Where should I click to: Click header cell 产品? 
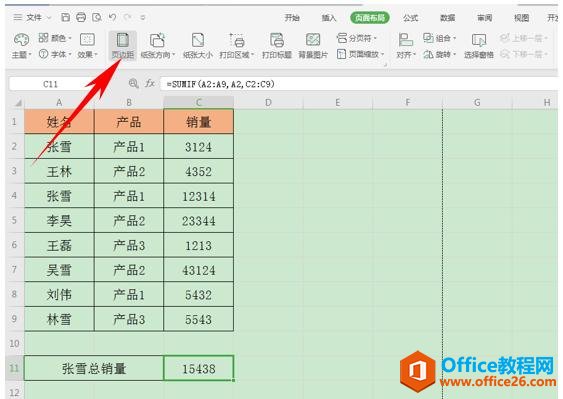[x=129, y=122]
